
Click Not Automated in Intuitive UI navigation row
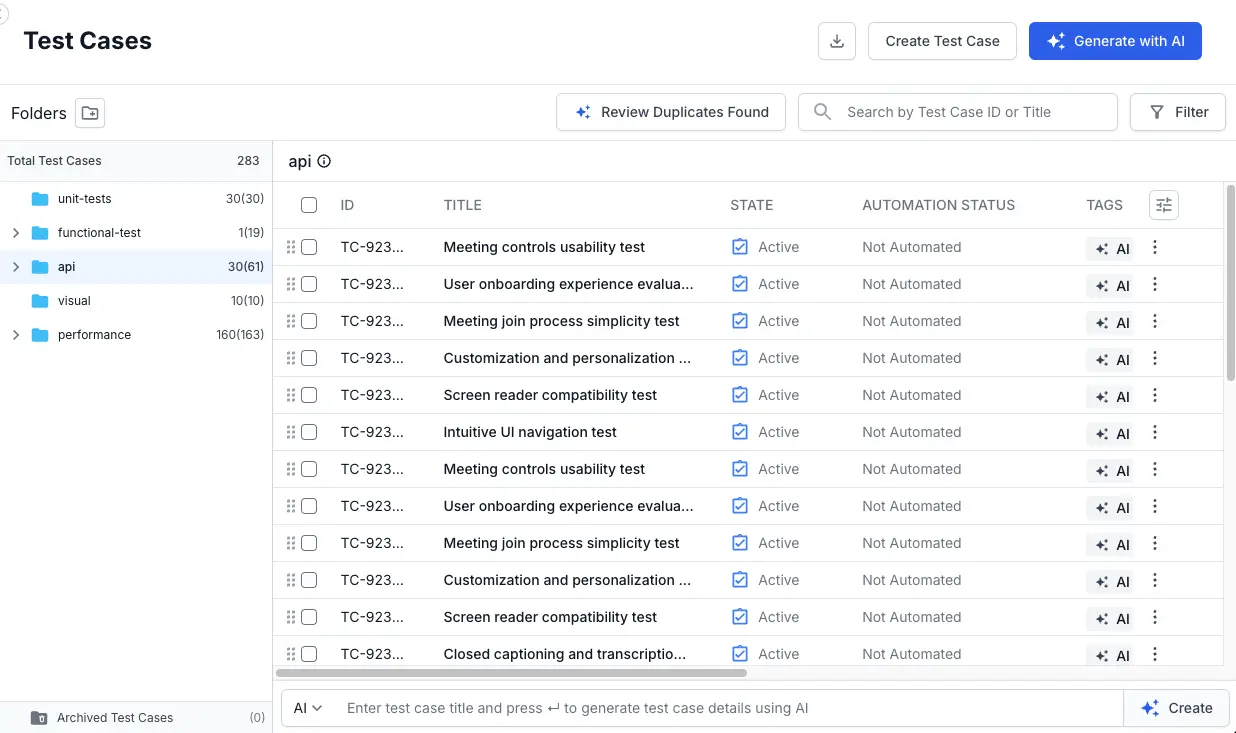pyautogui.click(x=912, y=432)
